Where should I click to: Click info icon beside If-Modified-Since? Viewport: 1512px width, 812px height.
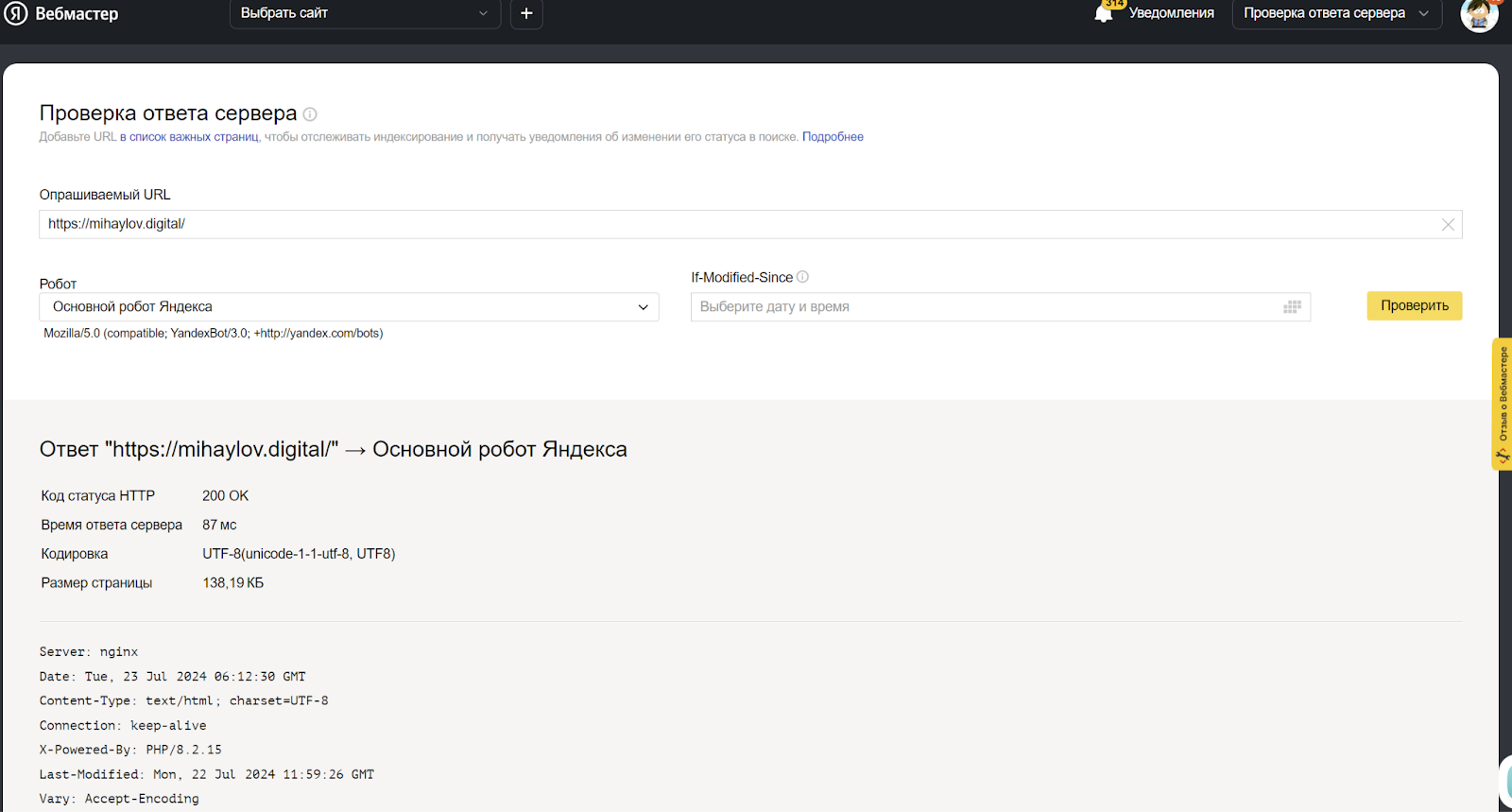tap(802, 277)
